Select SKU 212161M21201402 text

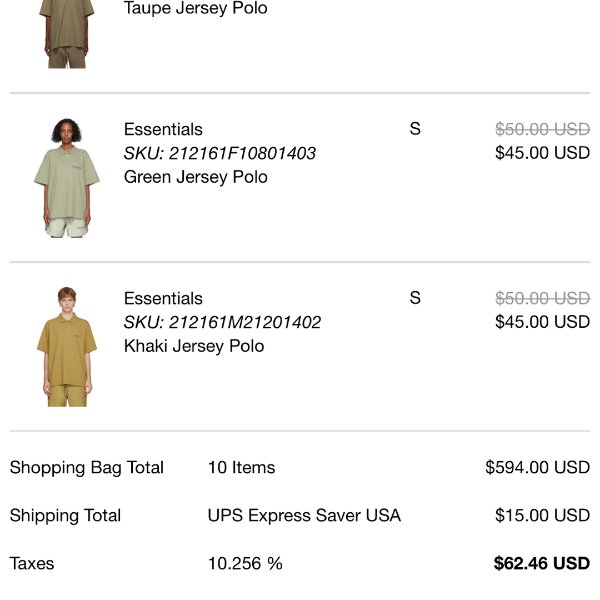222,322
